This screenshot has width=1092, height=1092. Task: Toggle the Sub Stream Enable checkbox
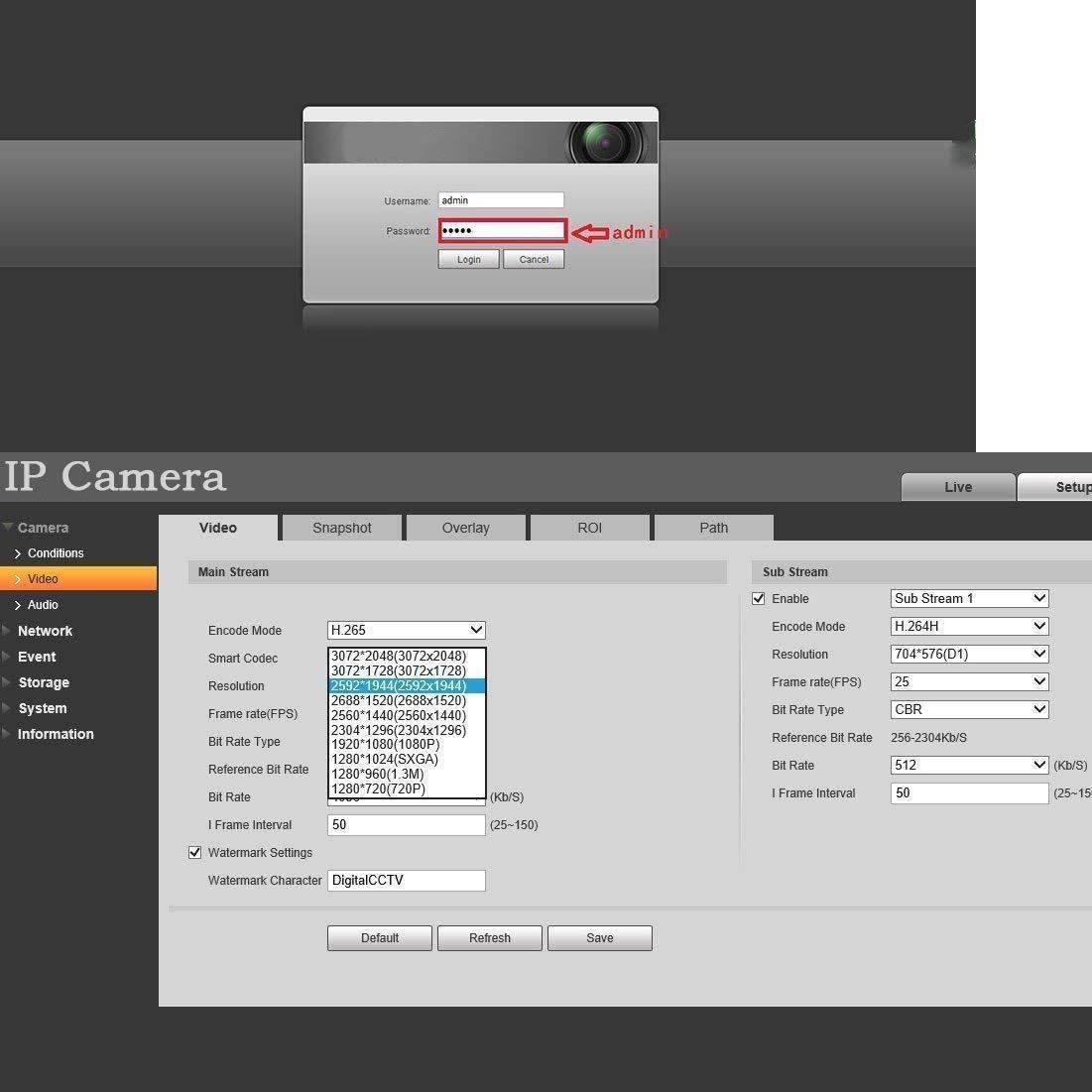(x=759, y=599)
